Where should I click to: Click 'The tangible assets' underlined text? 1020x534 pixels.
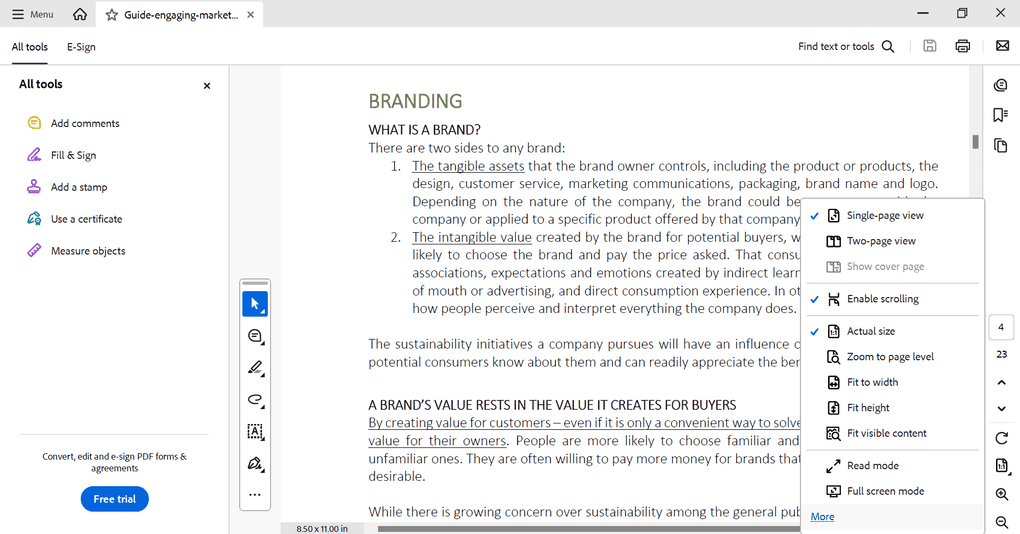468,166
